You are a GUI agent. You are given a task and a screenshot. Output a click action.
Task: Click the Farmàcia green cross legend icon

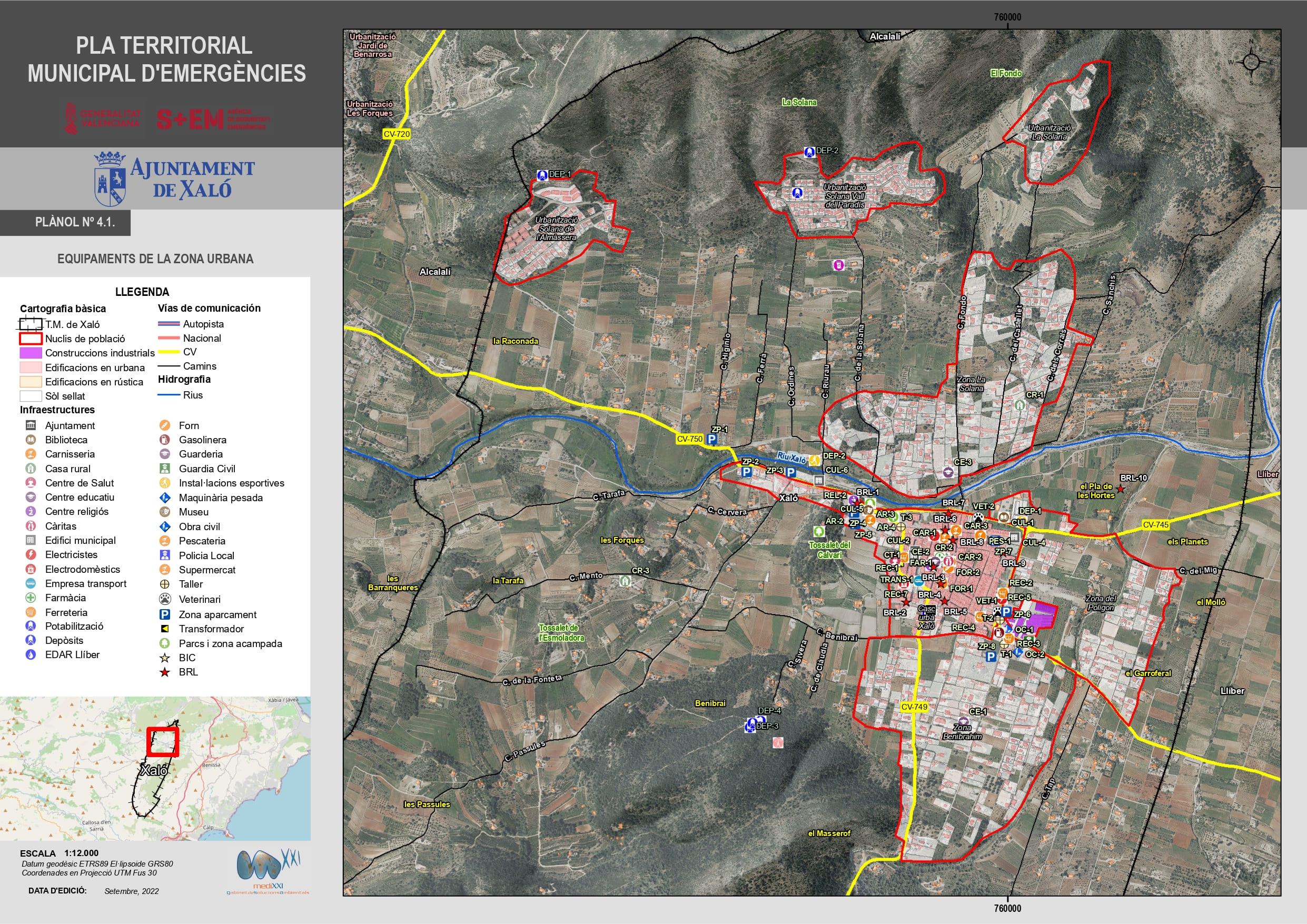click(31, 598)
